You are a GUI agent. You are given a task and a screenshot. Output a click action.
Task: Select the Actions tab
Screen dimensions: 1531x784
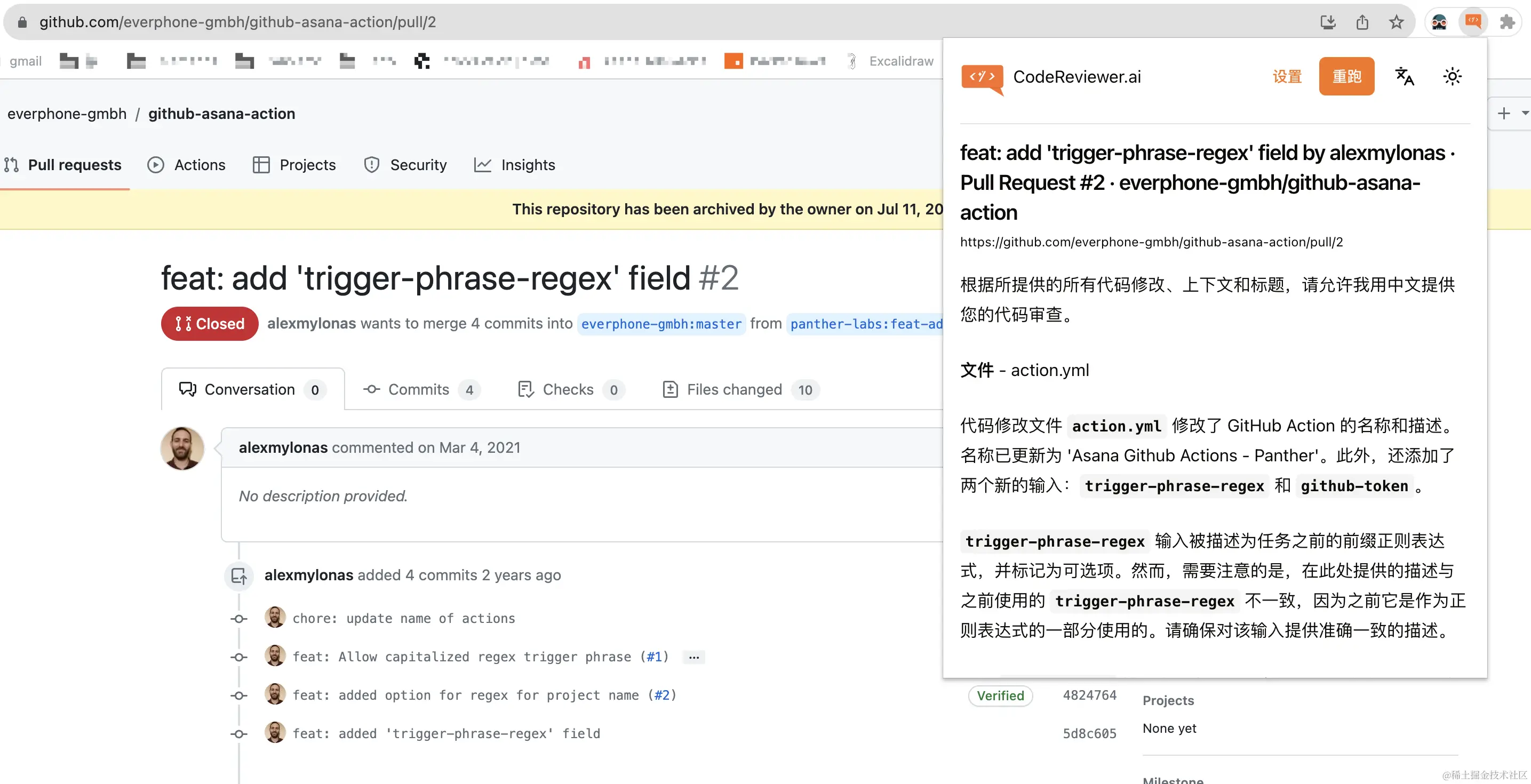tap(187, 165)
